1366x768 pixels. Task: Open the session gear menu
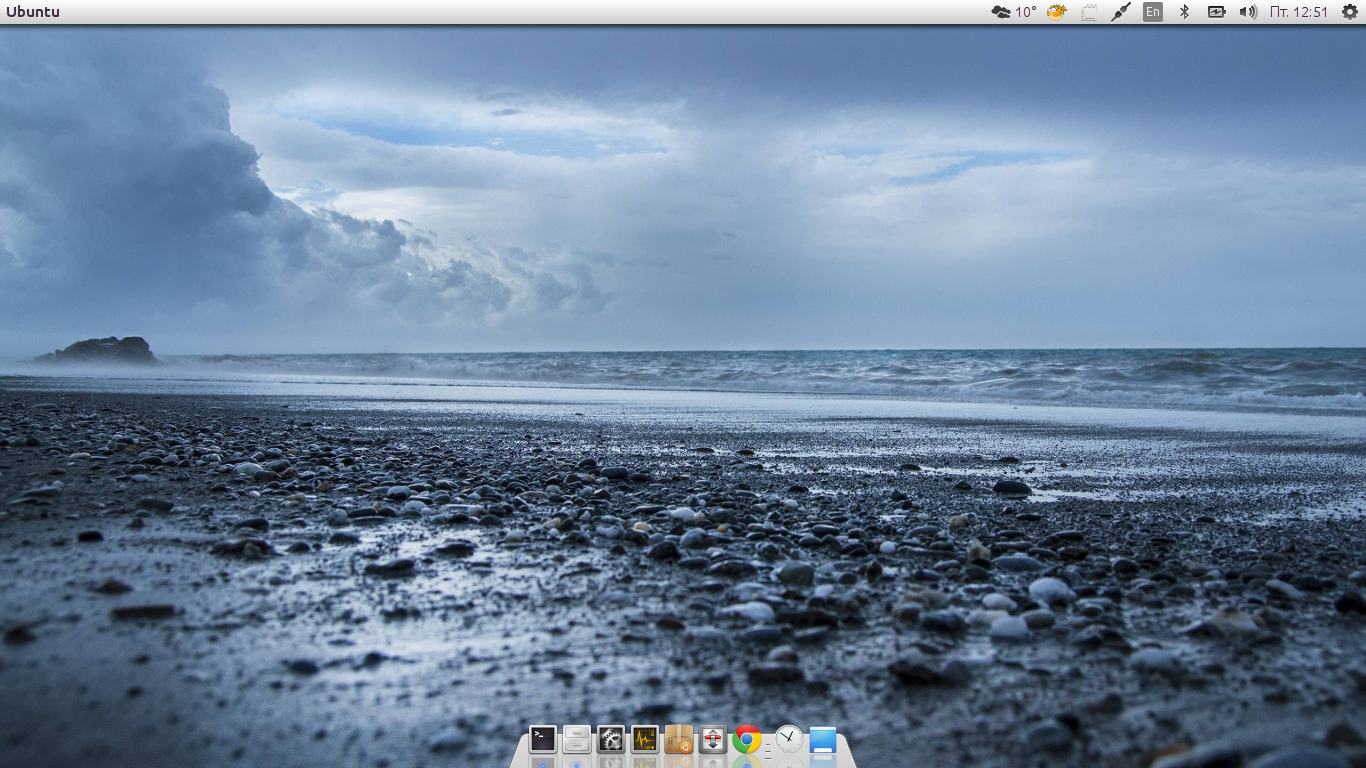coord(1350,12)
